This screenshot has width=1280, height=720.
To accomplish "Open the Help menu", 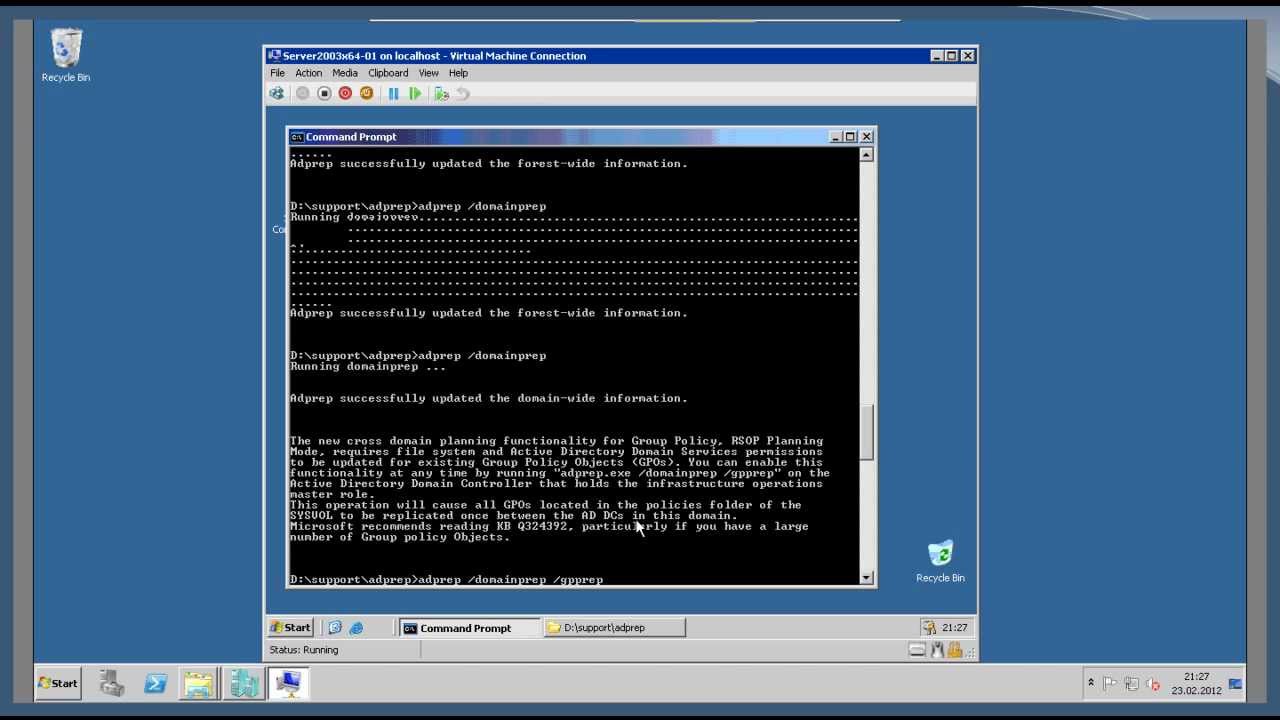I will [458, 73].
